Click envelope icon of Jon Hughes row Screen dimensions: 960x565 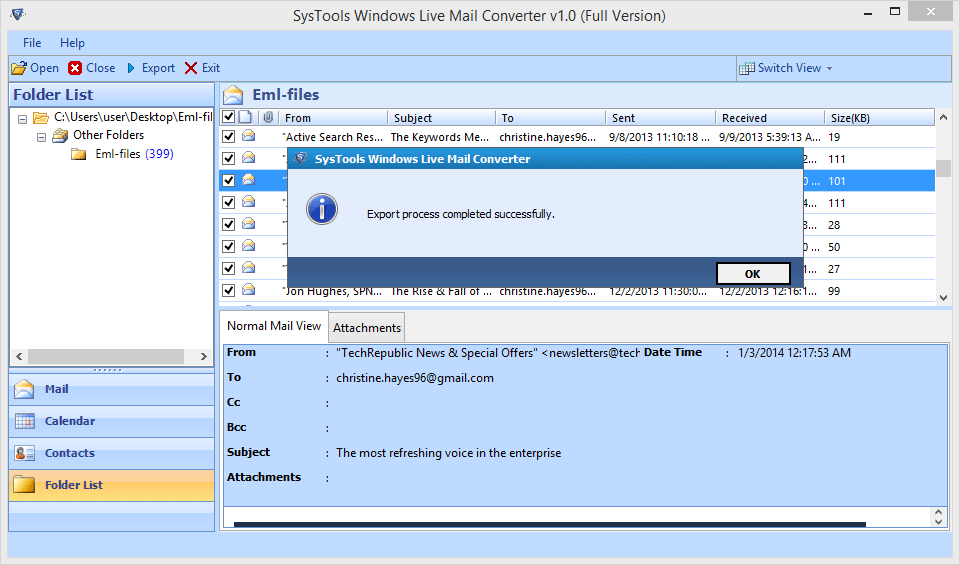coord(249,290)
